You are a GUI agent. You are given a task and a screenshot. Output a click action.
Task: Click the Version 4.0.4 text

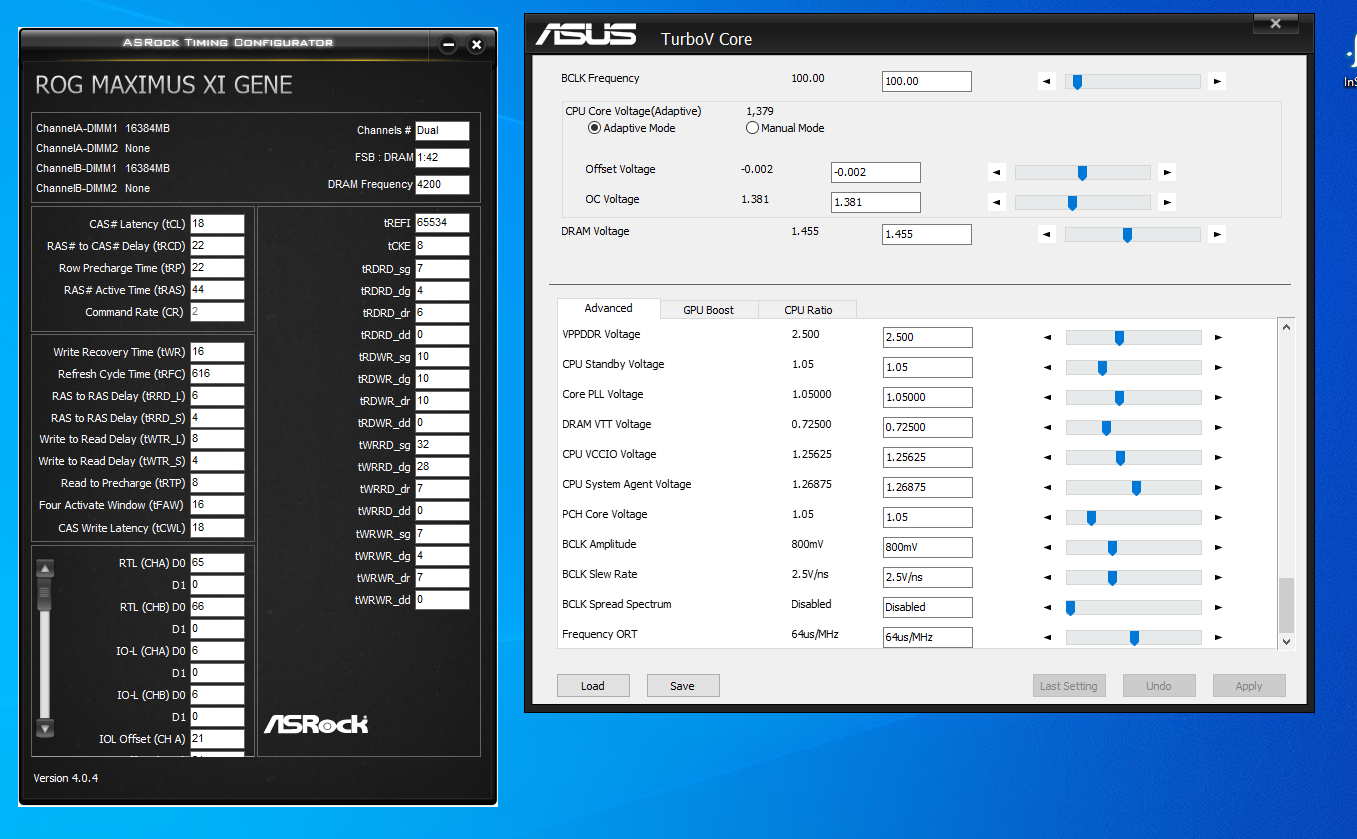[x=66, y=778]
